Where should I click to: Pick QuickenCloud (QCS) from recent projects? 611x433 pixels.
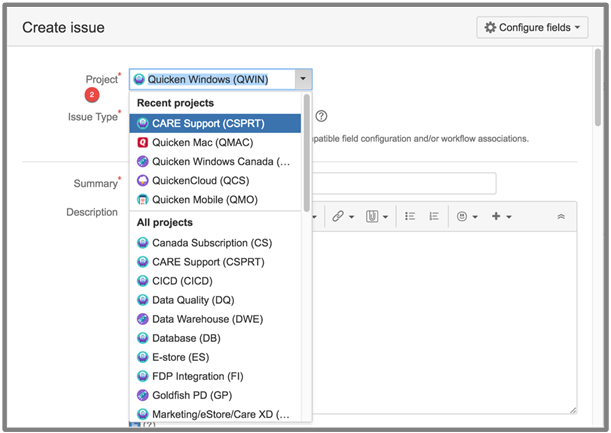click(200, 180)
